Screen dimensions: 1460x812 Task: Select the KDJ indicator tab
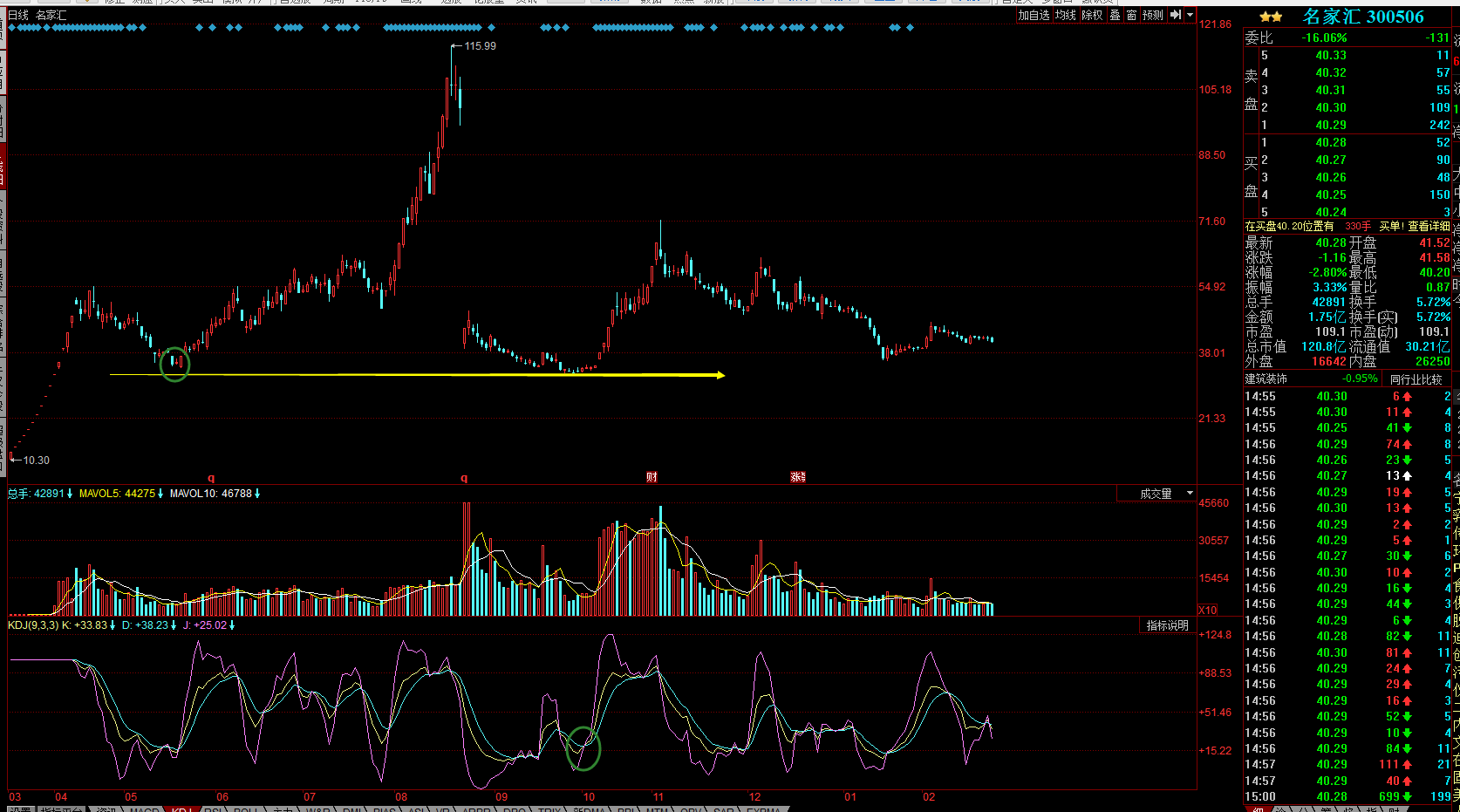pos(181,810)
